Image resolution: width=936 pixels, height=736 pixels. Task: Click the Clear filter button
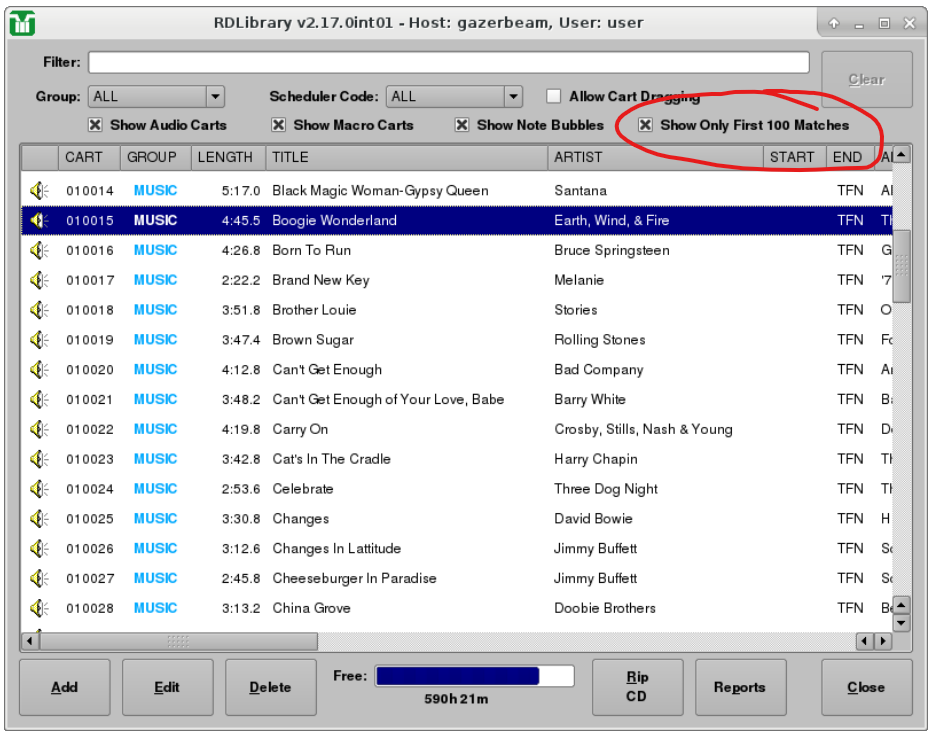[x=867, y=79]
